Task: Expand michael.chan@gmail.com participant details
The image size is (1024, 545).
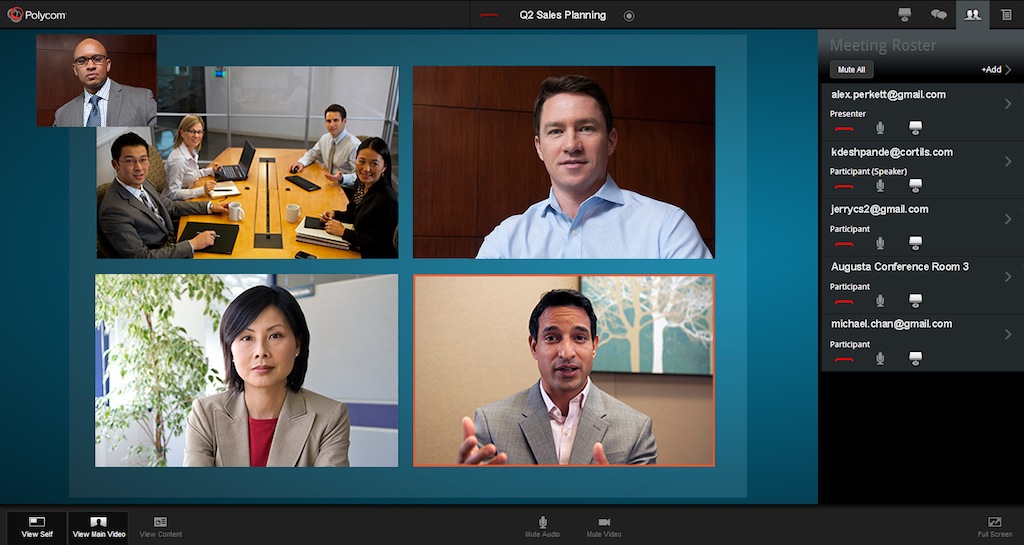Action: (1007, 334)
